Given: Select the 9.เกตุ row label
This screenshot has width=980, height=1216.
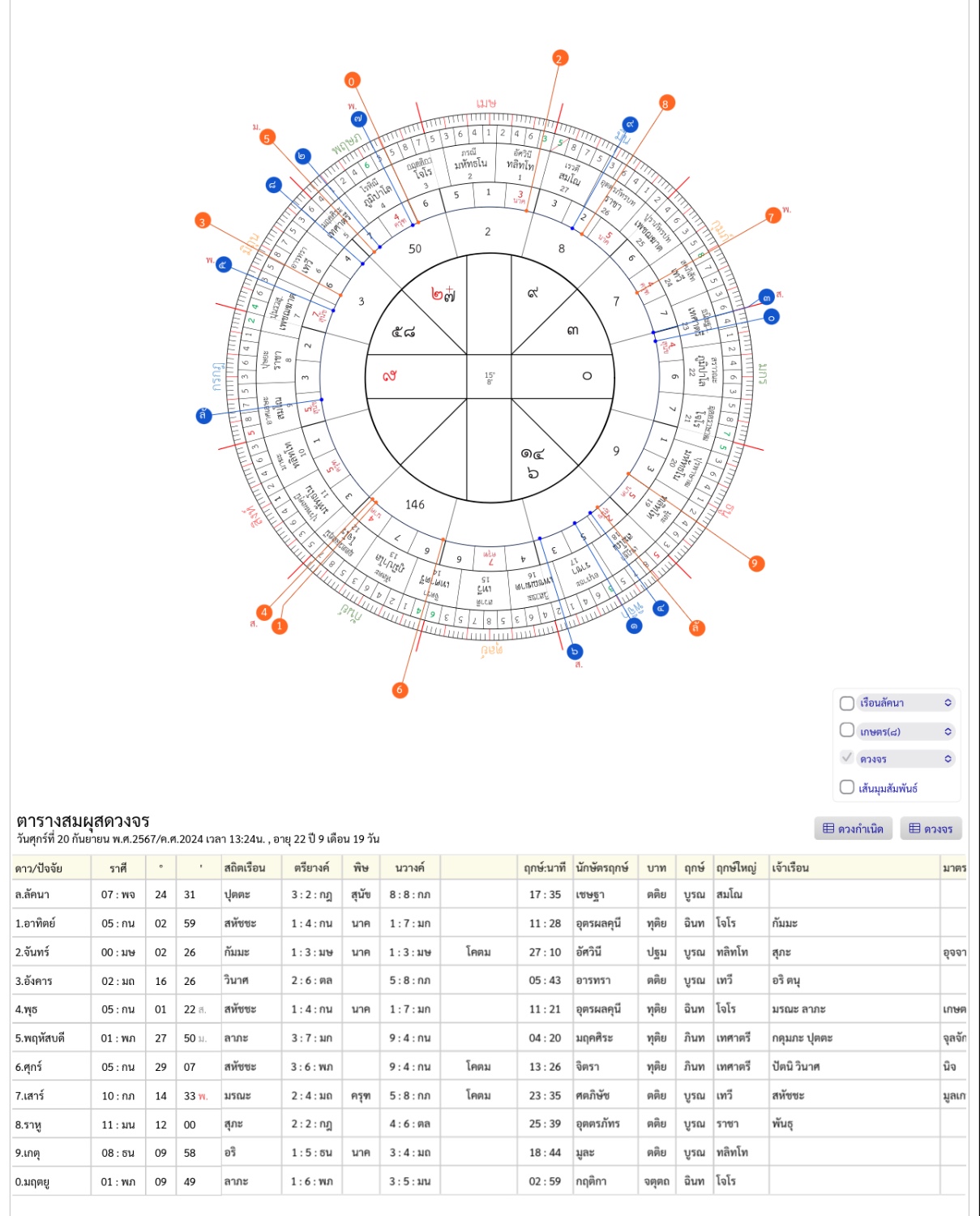Looking at the screenshot, I should (x=28, y=1153).
